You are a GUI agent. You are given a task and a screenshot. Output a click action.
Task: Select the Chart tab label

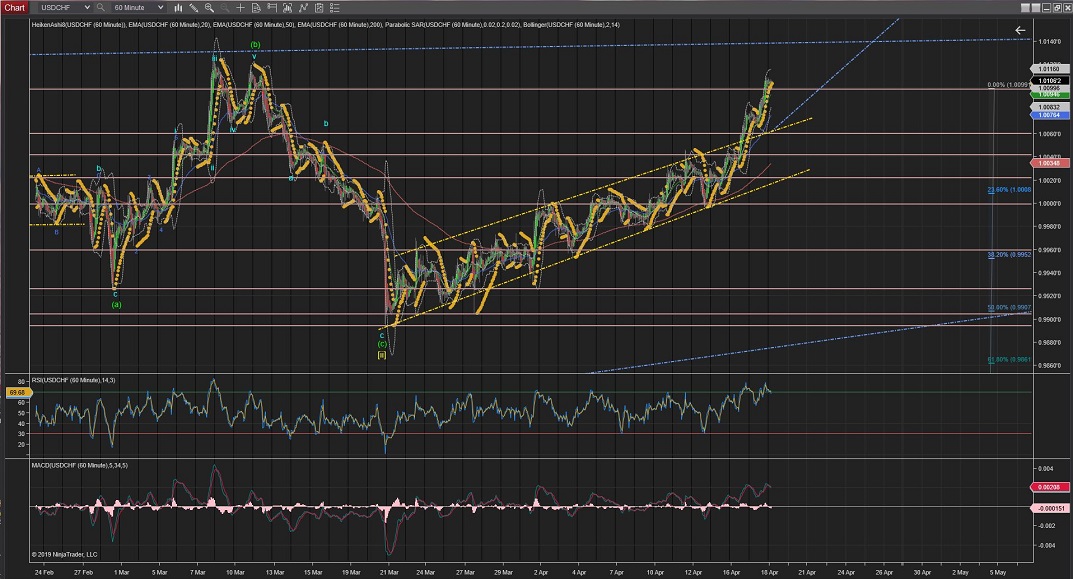coord(14,8)
